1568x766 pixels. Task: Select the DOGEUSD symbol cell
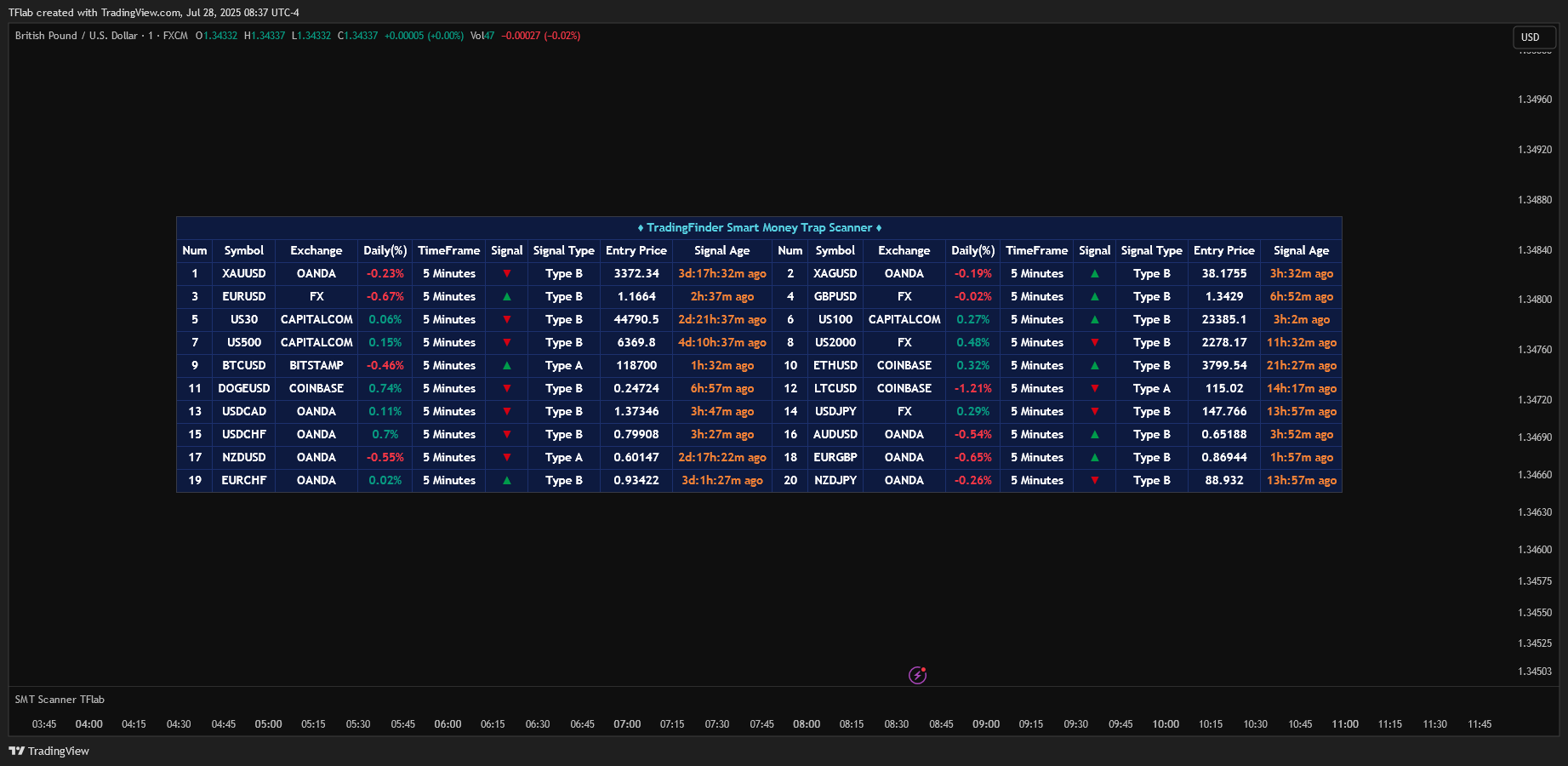[x=244, y=388]
